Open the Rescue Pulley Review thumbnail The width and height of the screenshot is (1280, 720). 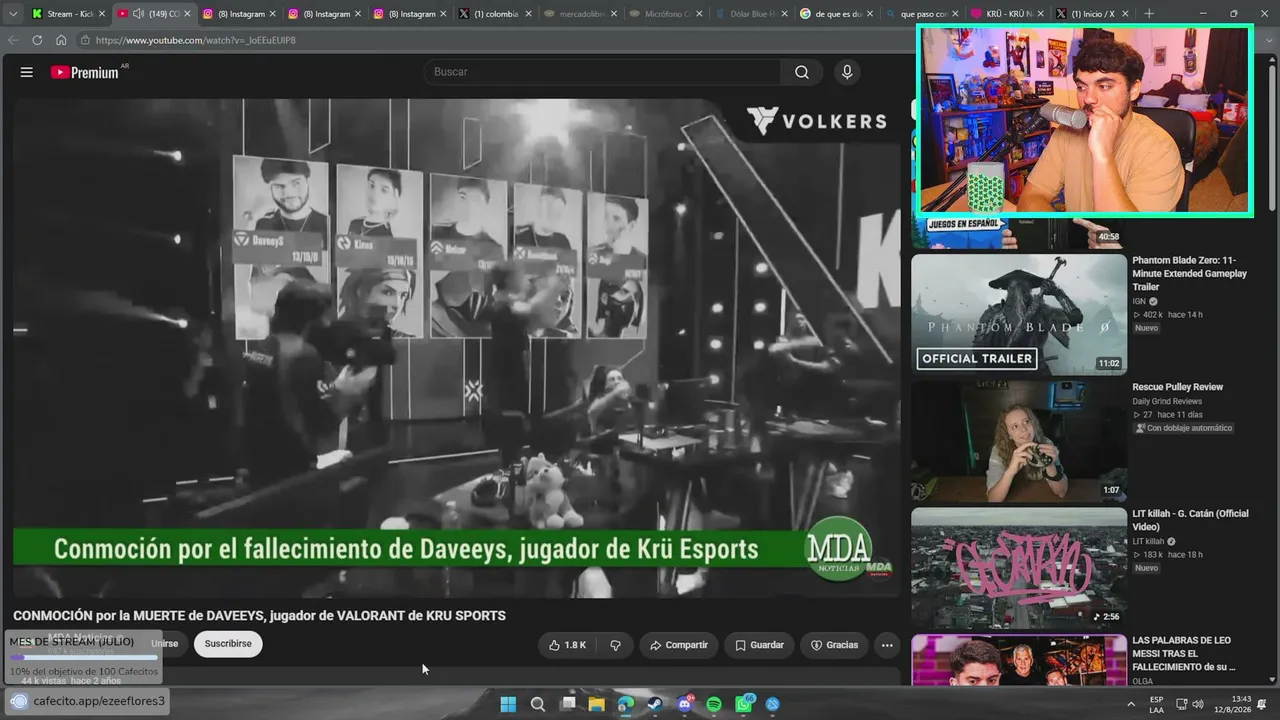(x=1019, y=441)
